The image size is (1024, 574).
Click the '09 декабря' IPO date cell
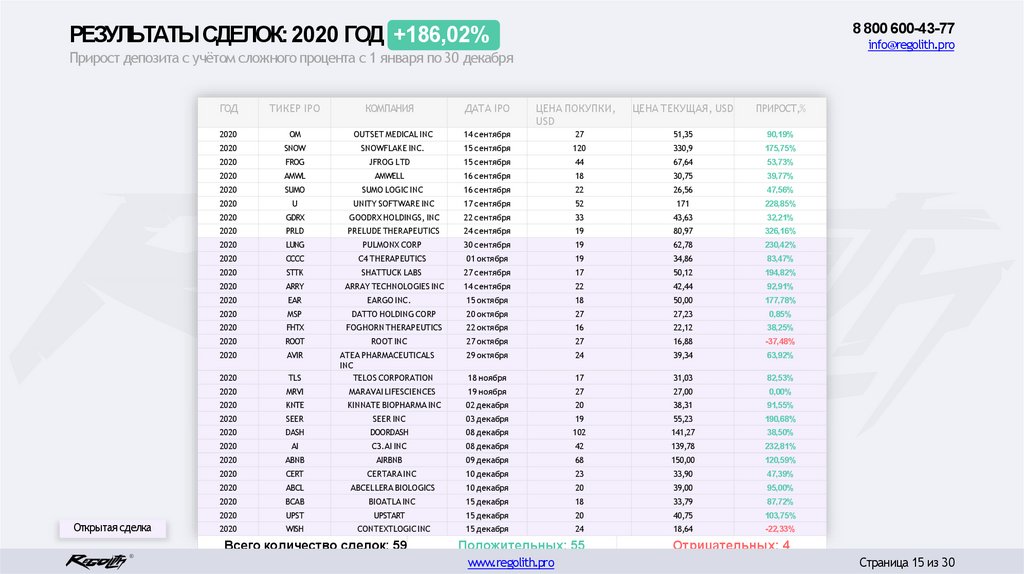coord(487,460)
